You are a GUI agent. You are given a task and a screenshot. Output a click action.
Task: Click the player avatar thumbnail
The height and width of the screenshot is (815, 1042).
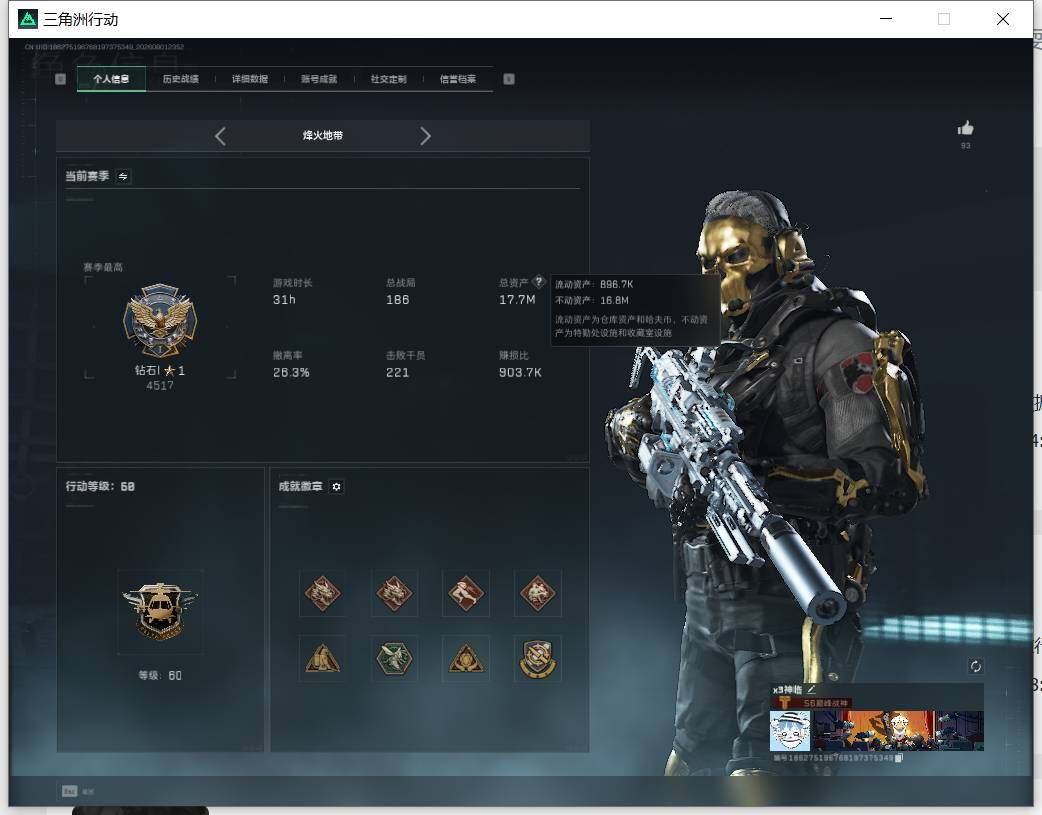coord(790,731)
